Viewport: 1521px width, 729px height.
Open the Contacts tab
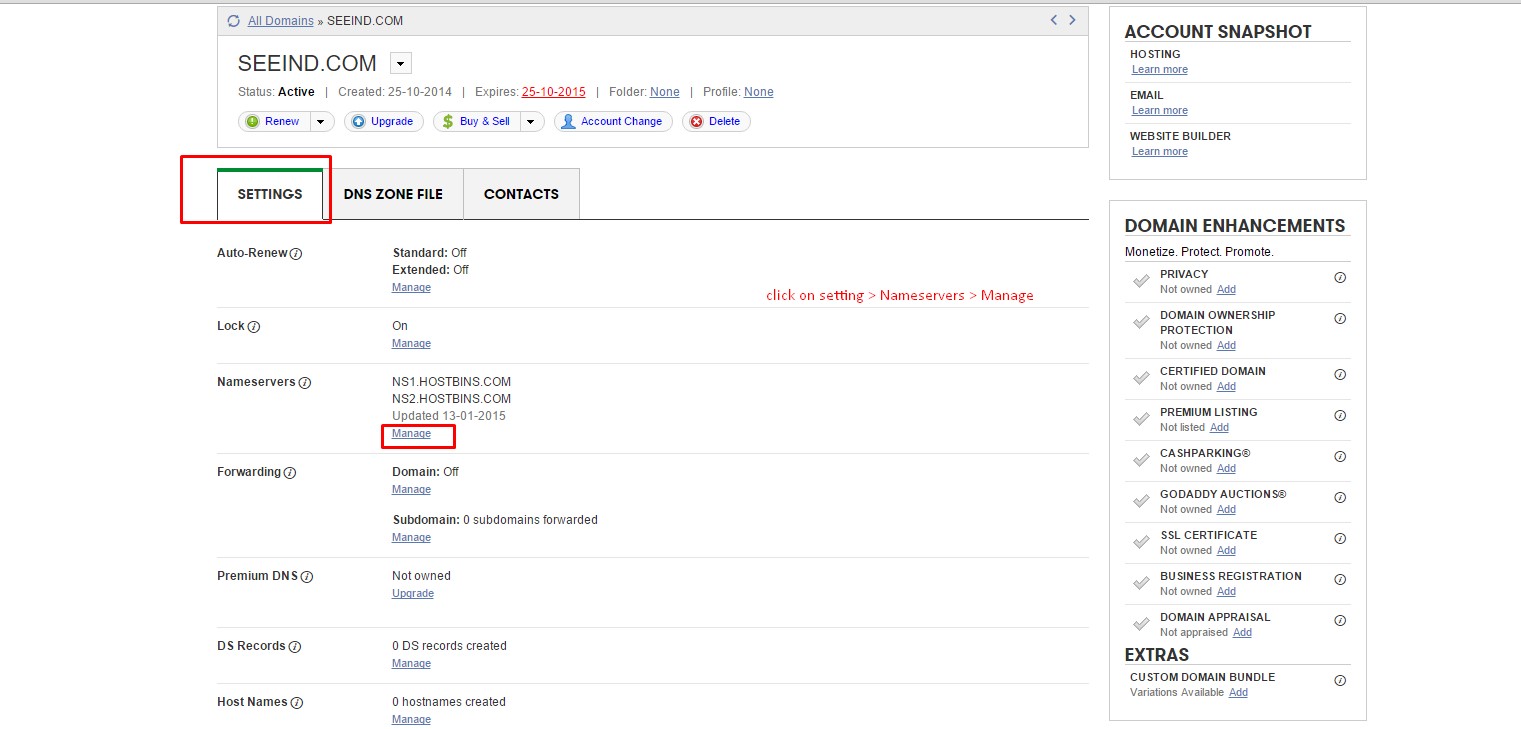pyautogui.click(x=521, y=194)
